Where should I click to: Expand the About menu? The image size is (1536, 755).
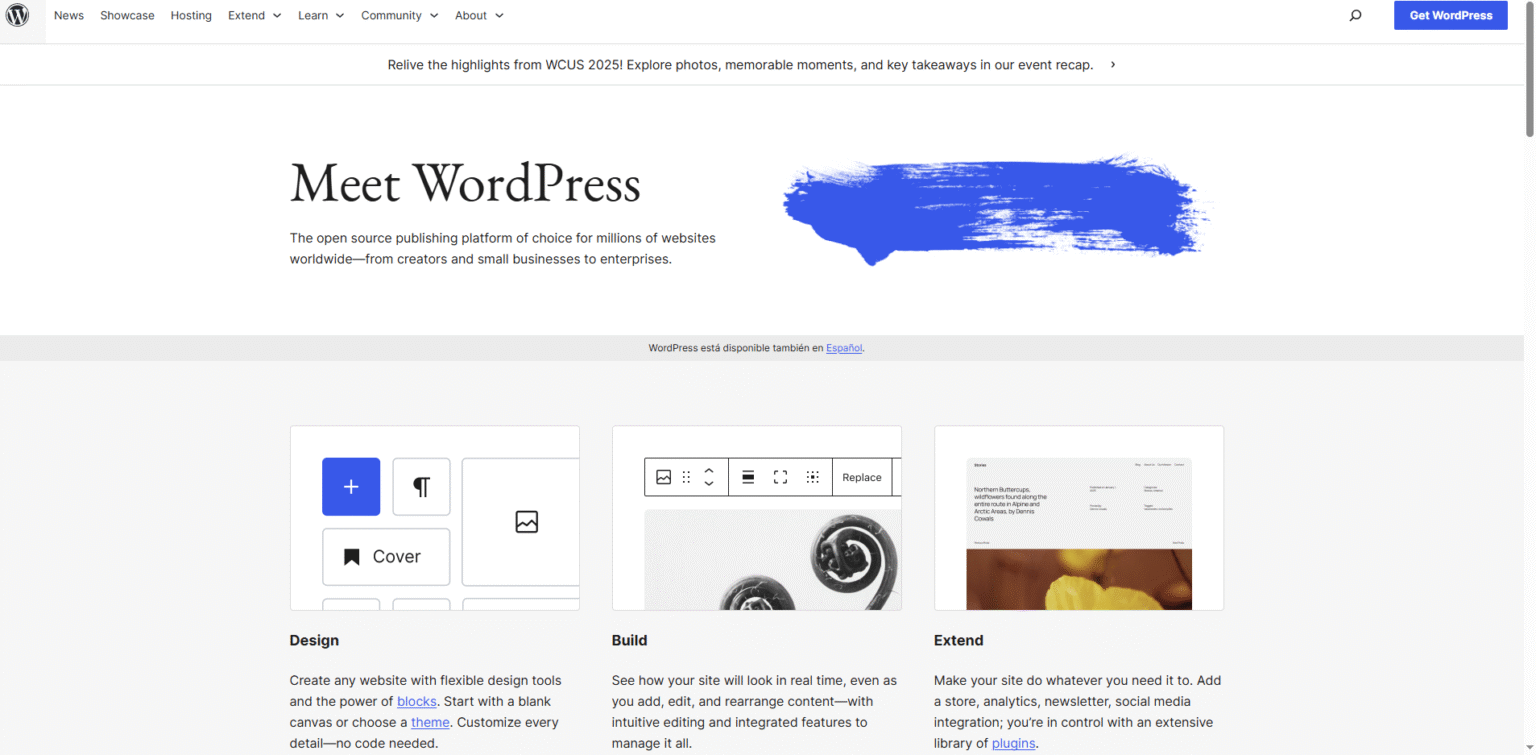(479, 15)
